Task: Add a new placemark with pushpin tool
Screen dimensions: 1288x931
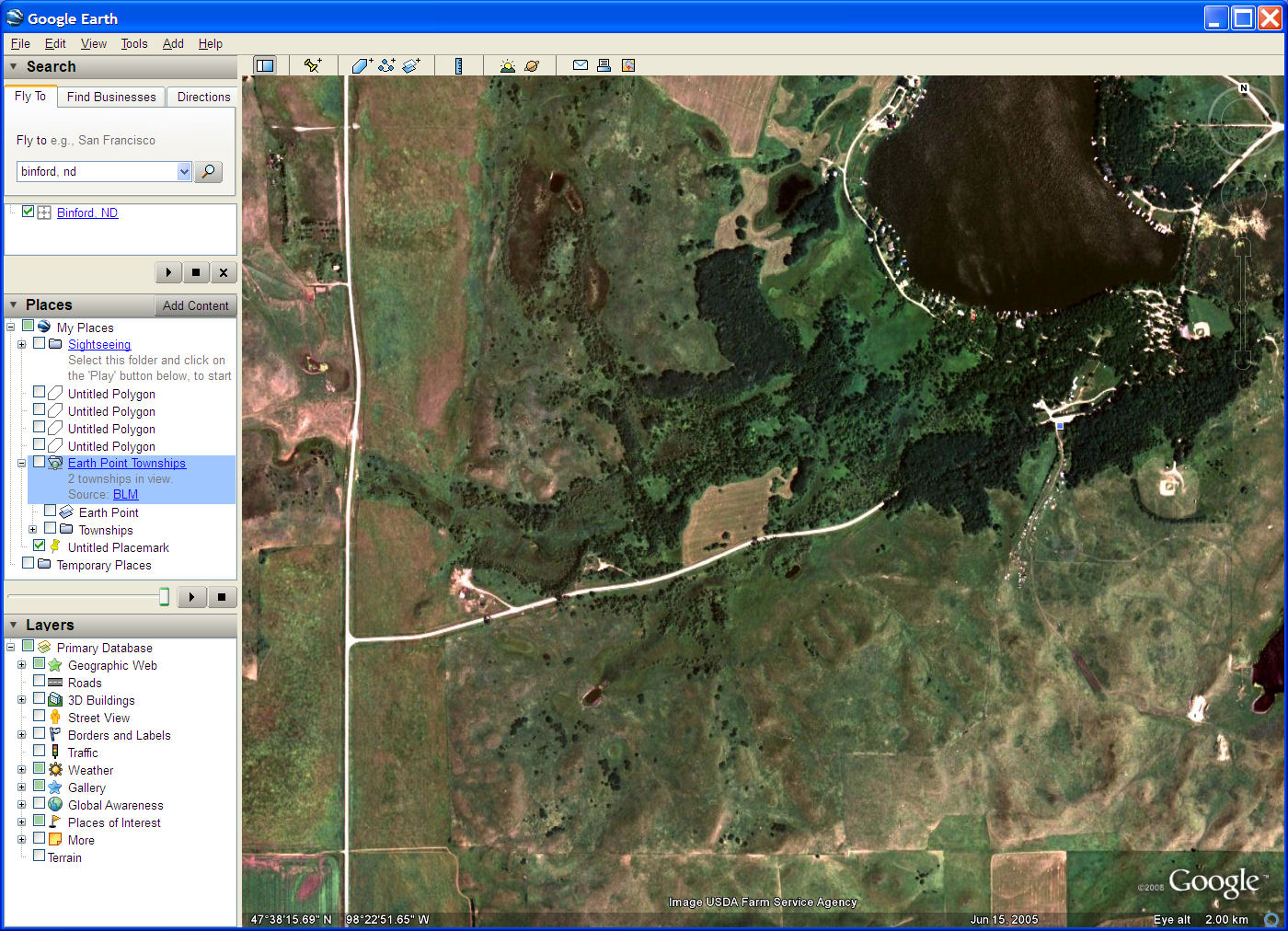Action: coord(313,65)
